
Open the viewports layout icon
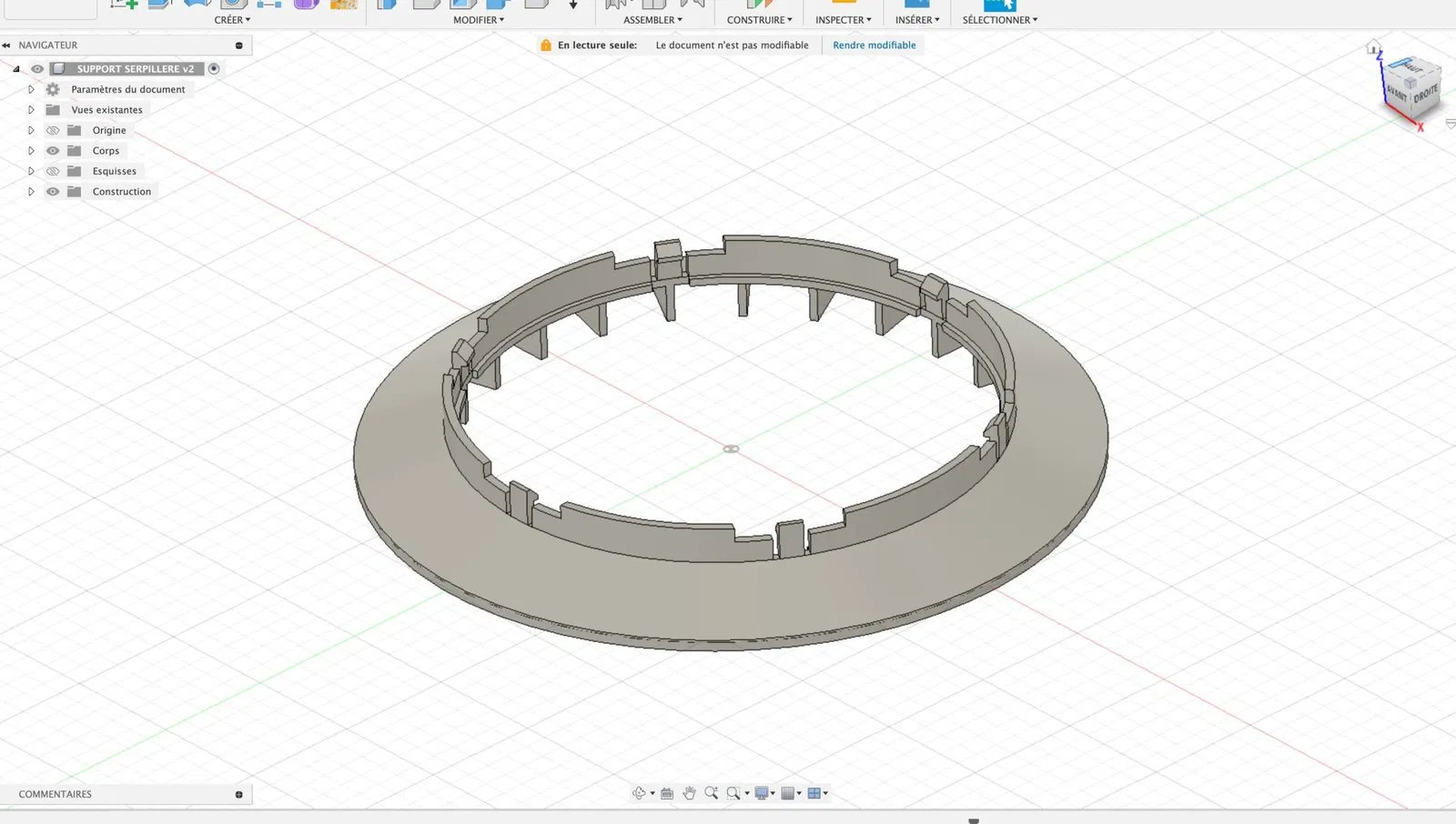[814, 793]
